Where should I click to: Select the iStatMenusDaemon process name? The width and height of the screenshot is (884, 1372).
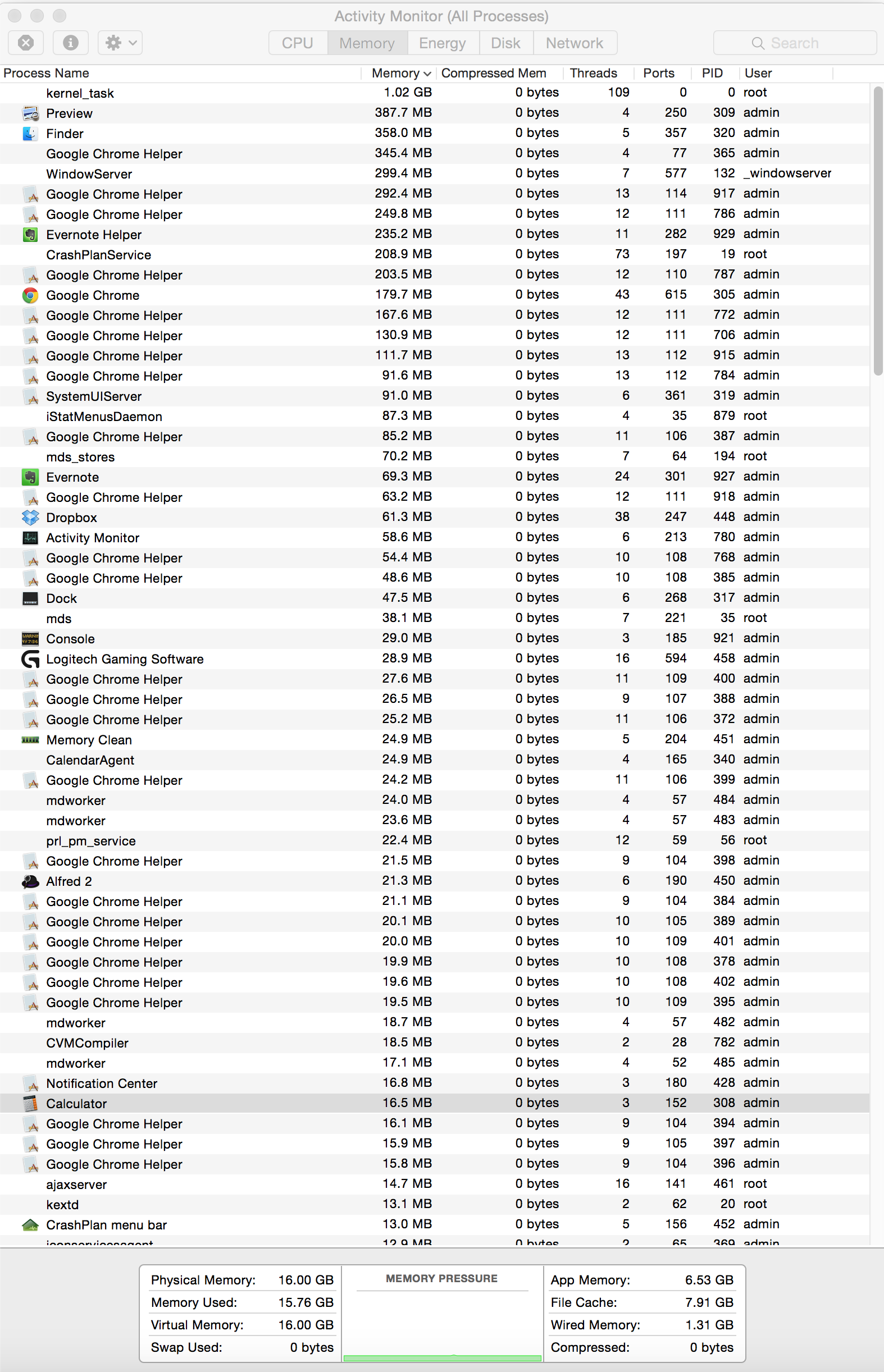[104, 417]
